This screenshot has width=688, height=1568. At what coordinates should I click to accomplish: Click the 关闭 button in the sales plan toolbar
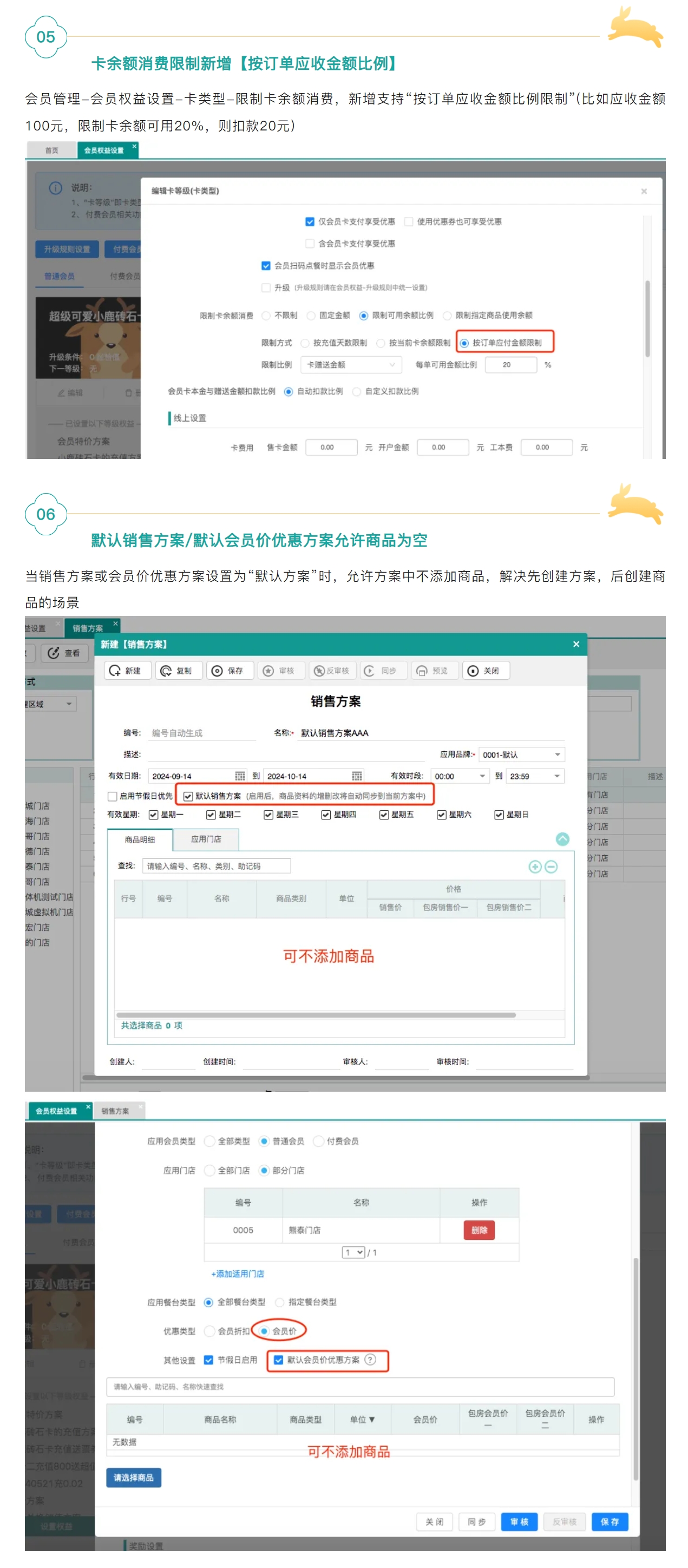[x=485, y=670]
